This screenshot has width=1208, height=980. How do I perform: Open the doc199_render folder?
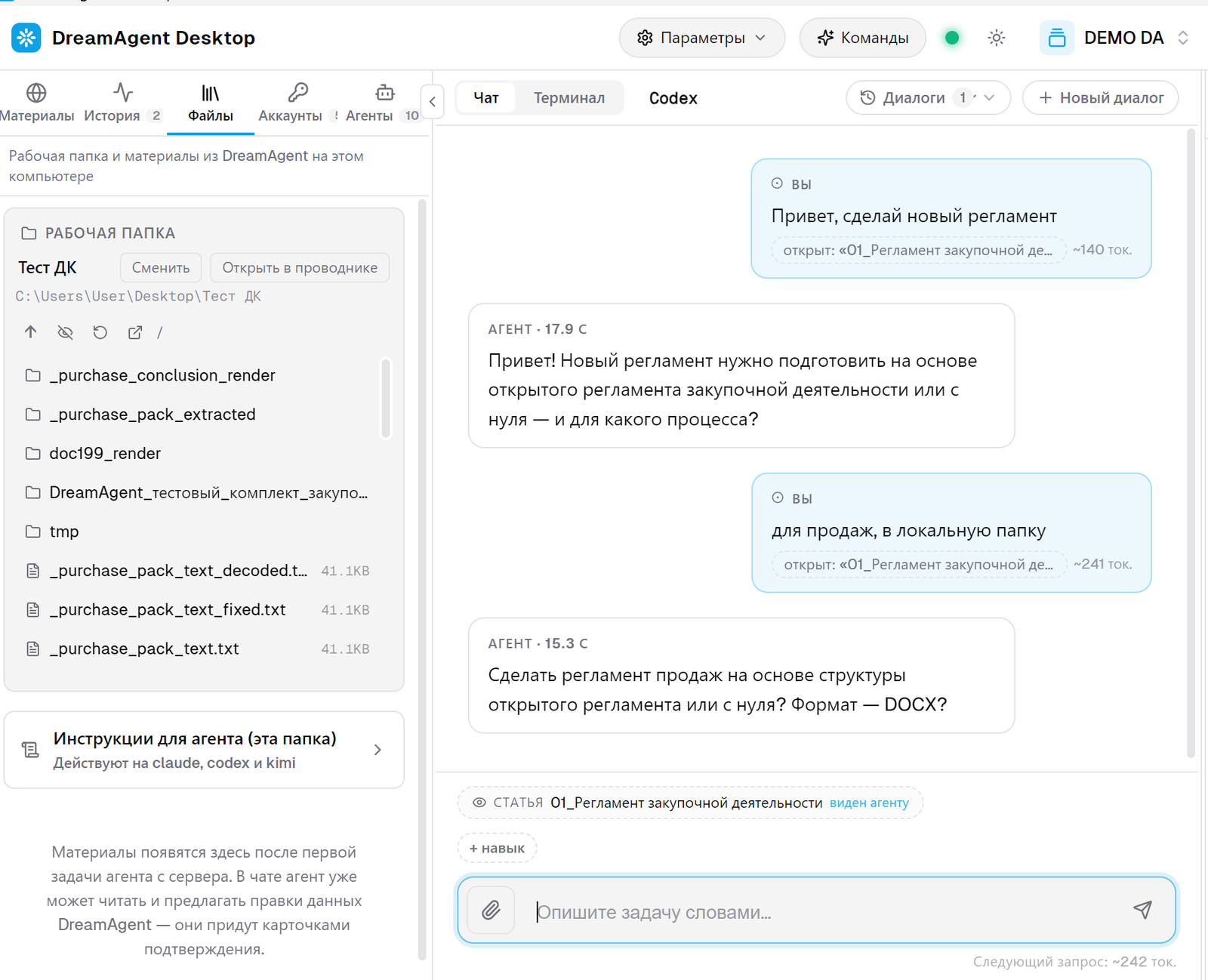point(198,454)
